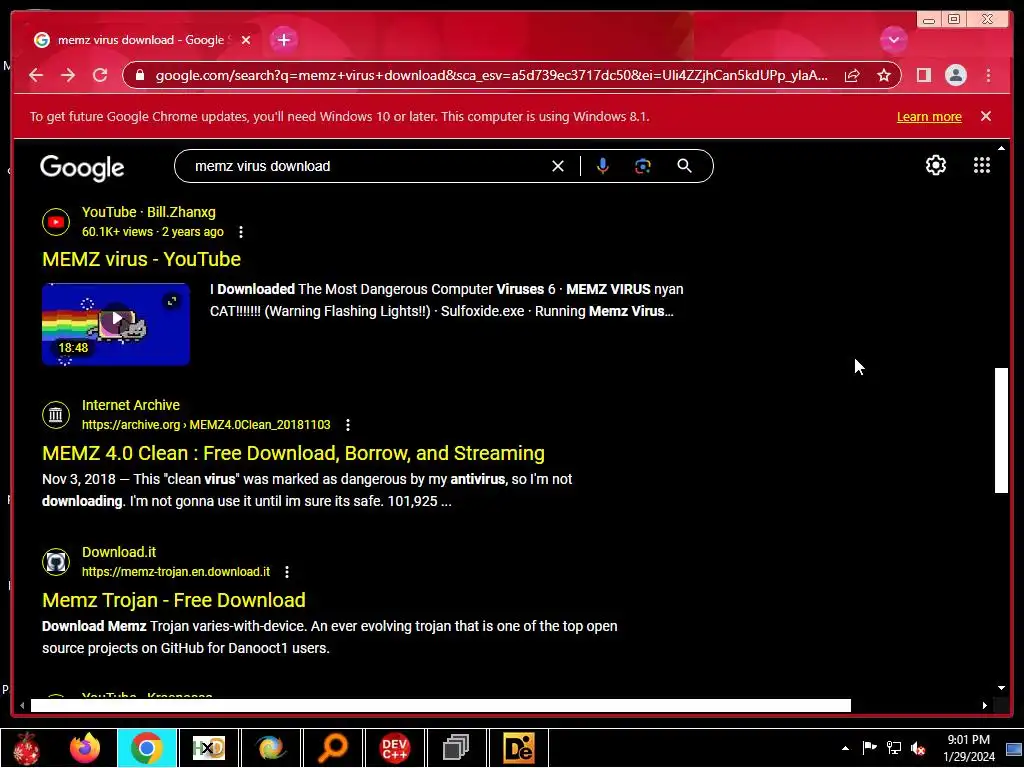Play the Nyan cat video thumbnail

(x=116, y=324)
